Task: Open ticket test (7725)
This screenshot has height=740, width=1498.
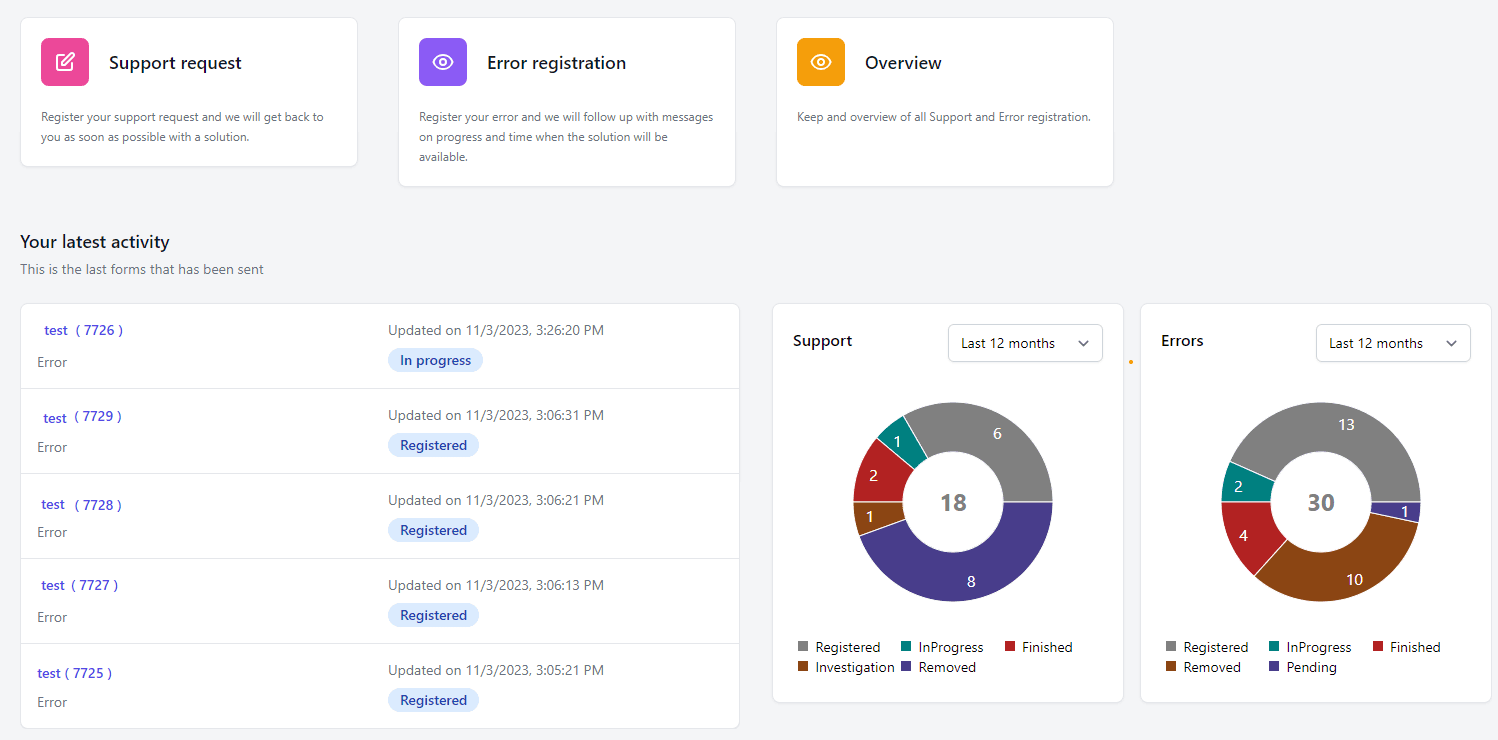Action: (x=75, y=673)
